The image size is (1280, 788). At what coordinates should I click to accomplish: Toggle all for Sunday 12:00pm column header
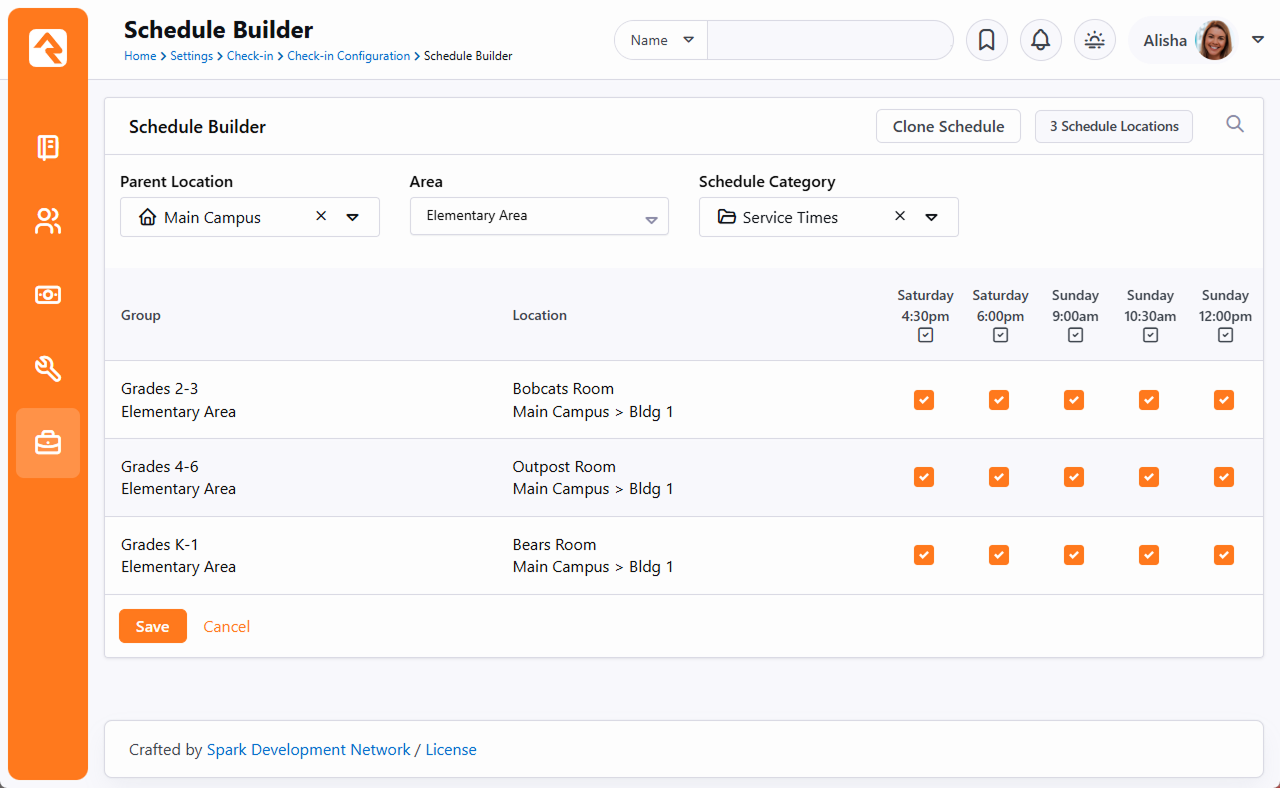tap(1225, 336)
